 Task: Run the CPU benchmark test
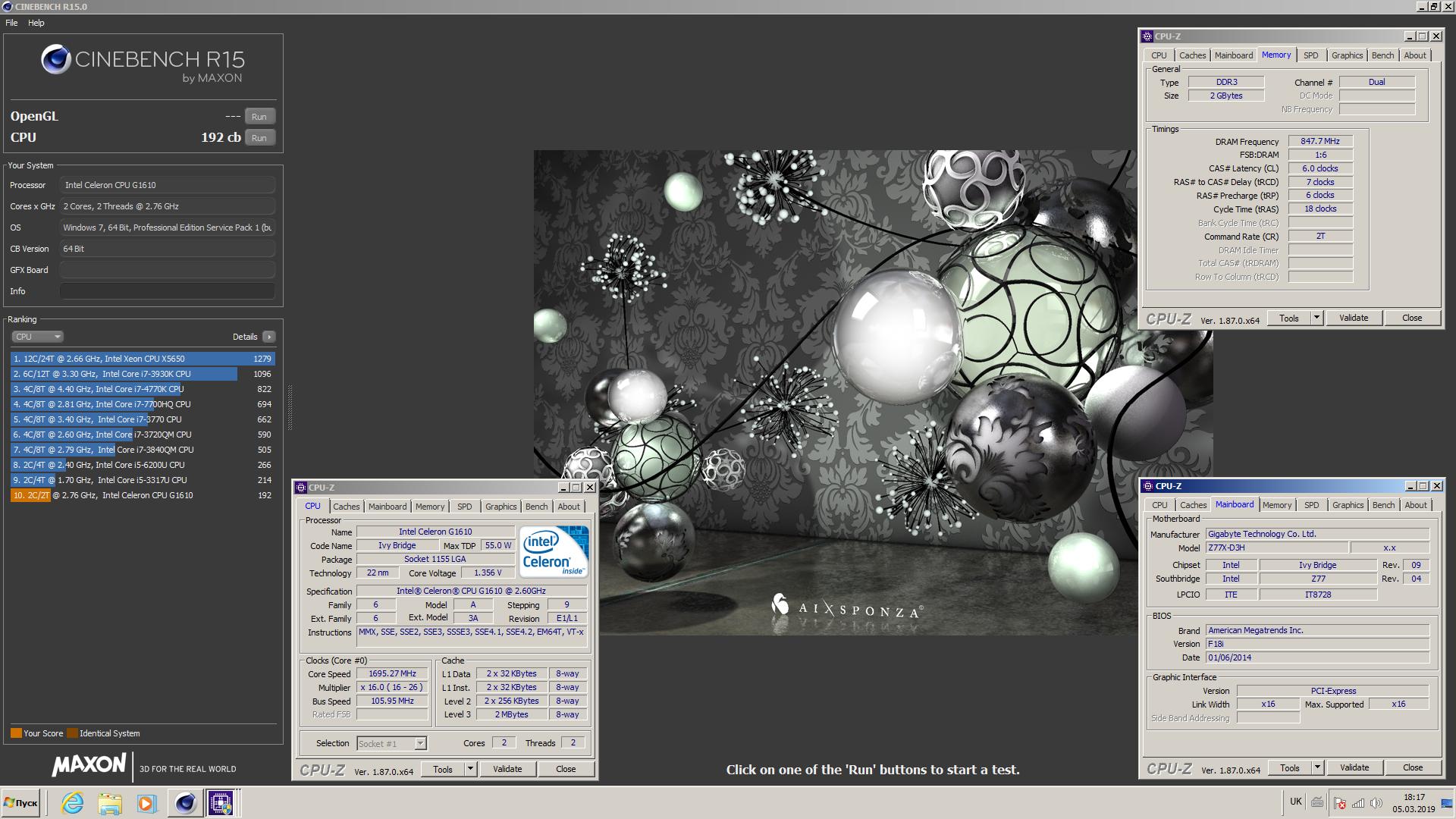[259, 138]
